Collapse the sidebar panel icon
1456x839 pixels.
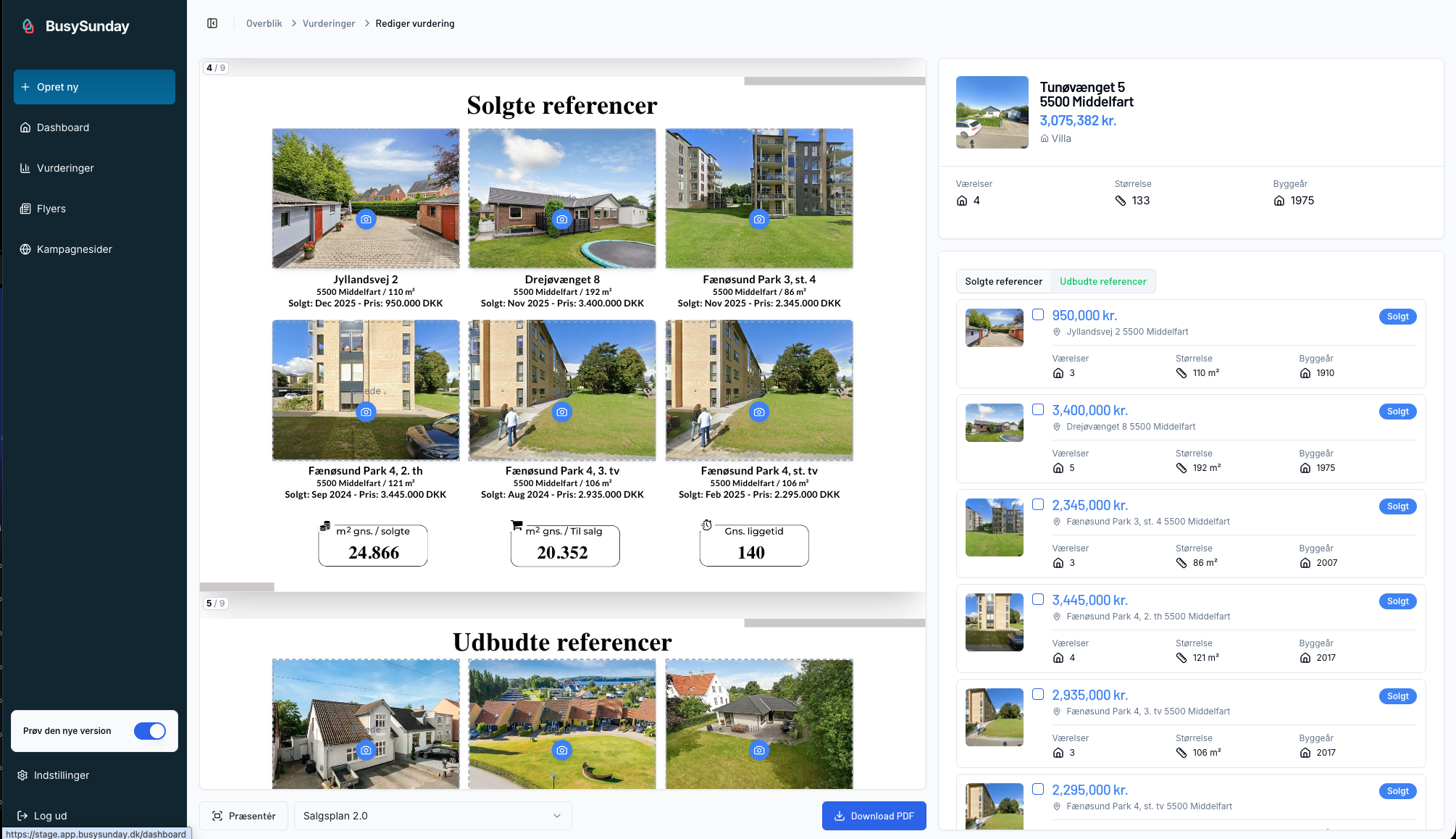tap(212, 23)
